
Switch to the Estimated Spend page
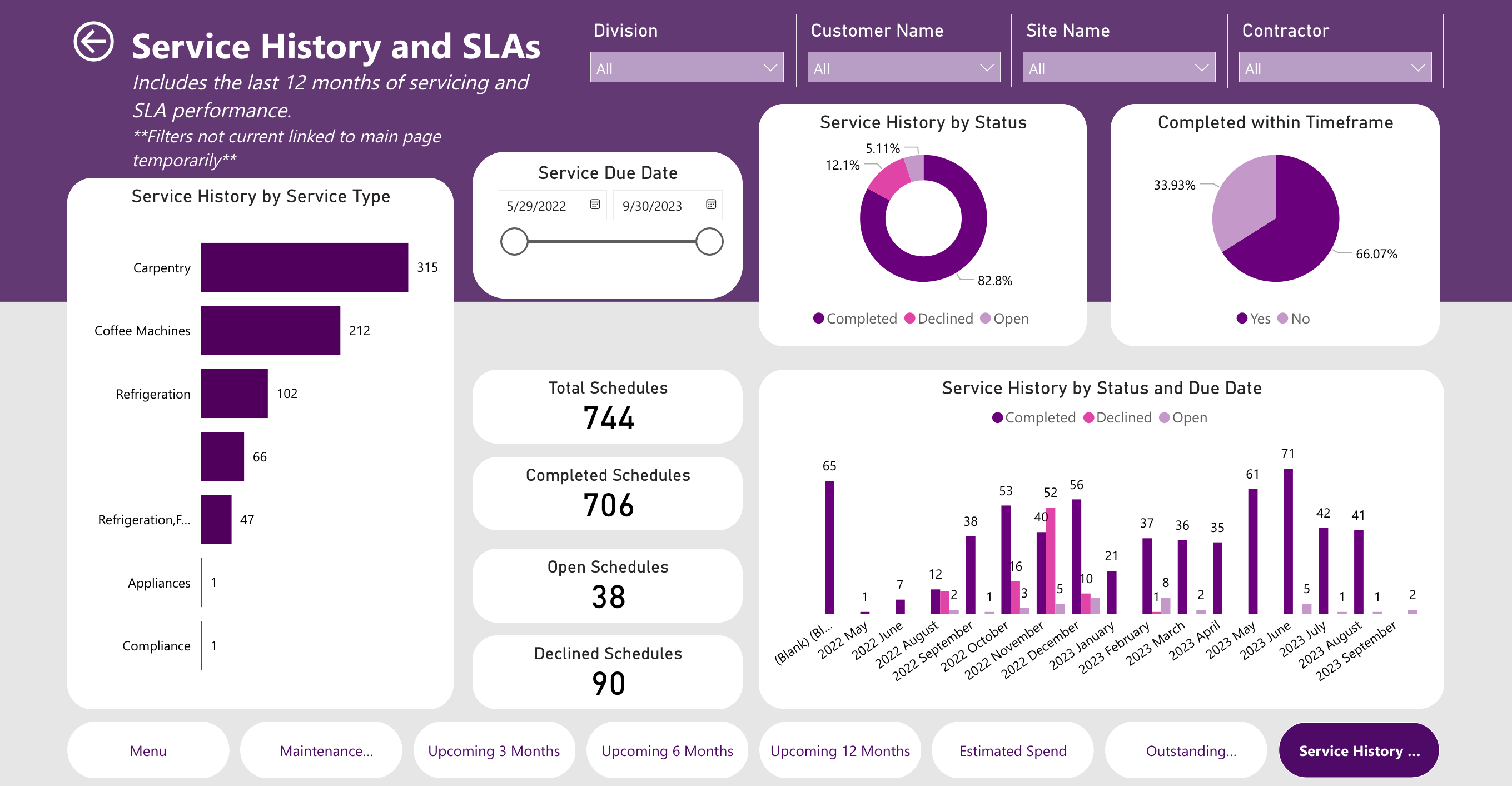click(x=1012, y=750)
